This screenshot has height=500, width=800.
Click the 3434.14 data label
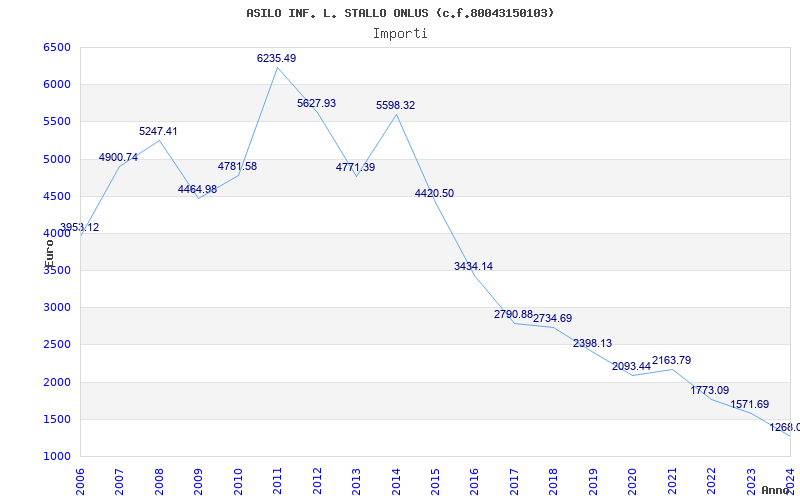tap(473, 266)
